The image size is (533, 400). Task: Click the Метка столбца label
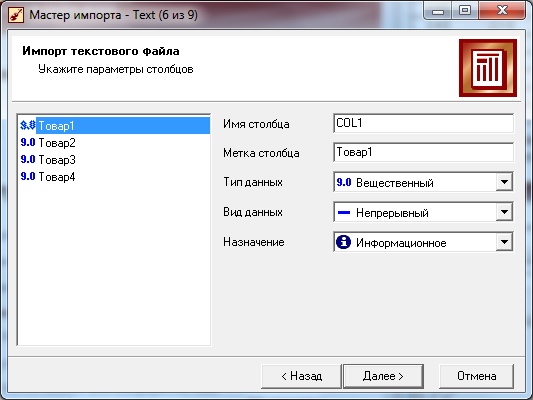point(261,153)
